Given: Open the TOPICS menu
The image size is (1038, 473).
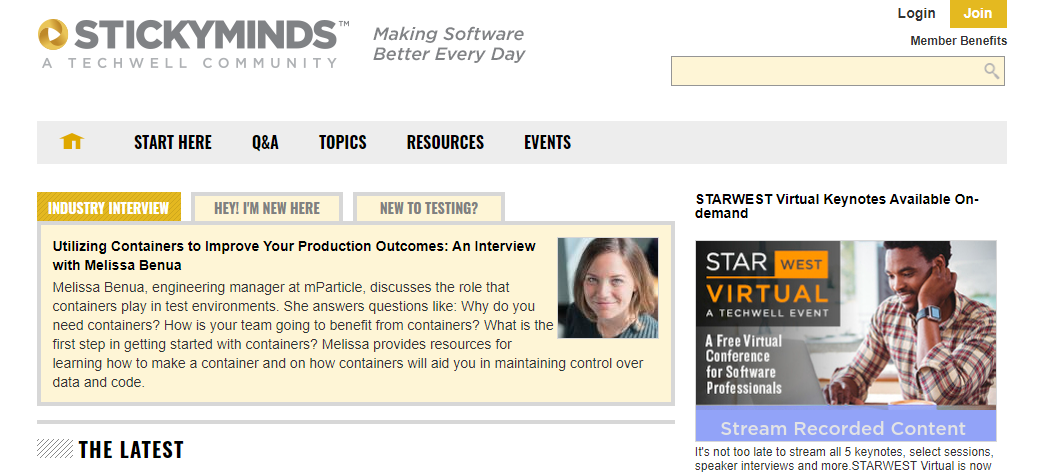Looking at the screenshot, I should pyautogui.click(x=342, y=142).
